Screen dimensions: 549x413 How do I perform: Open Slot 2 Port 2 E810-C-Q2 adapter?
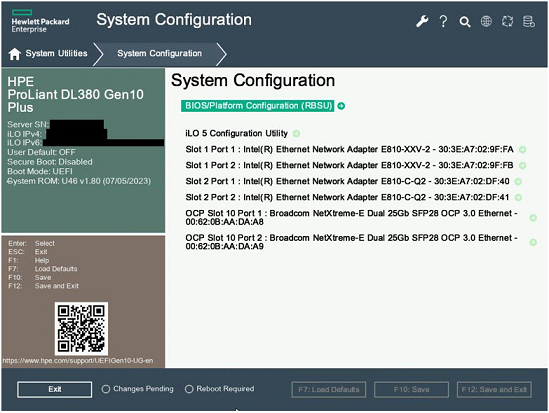pyautogui.click(x=347, y=197)
